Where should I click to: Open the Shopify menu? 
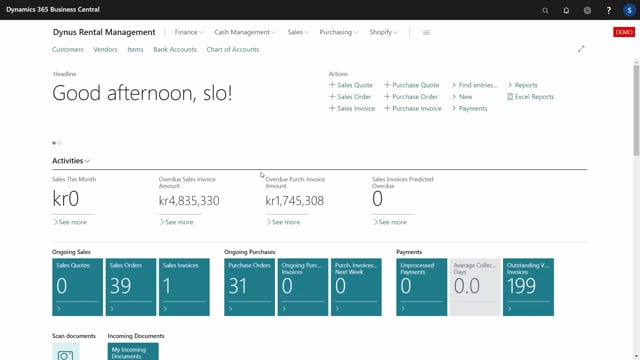(383, 32)
